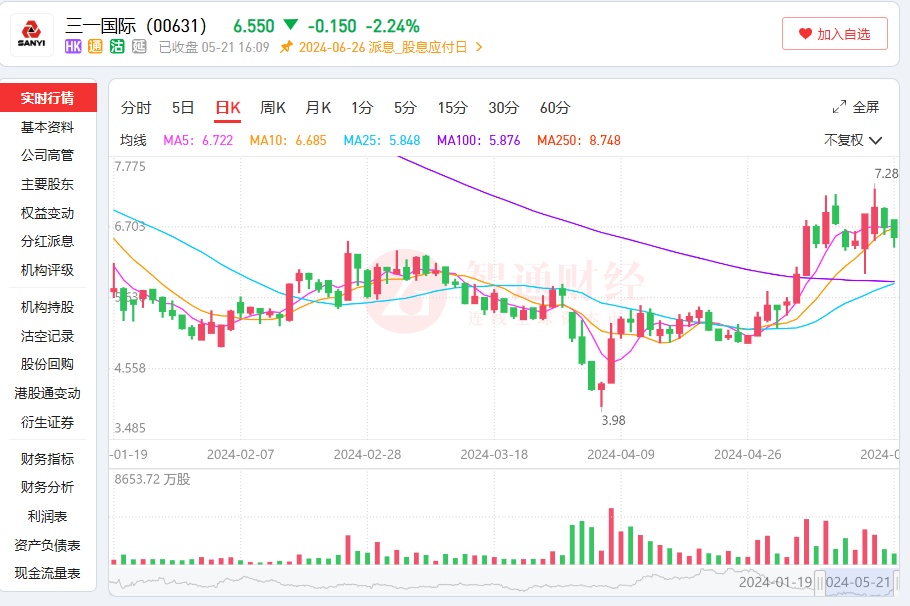Viewport: 910px width, 606px height.
Task: Click the orange pin icon beside dividend notice
Action: pos(286,47)
